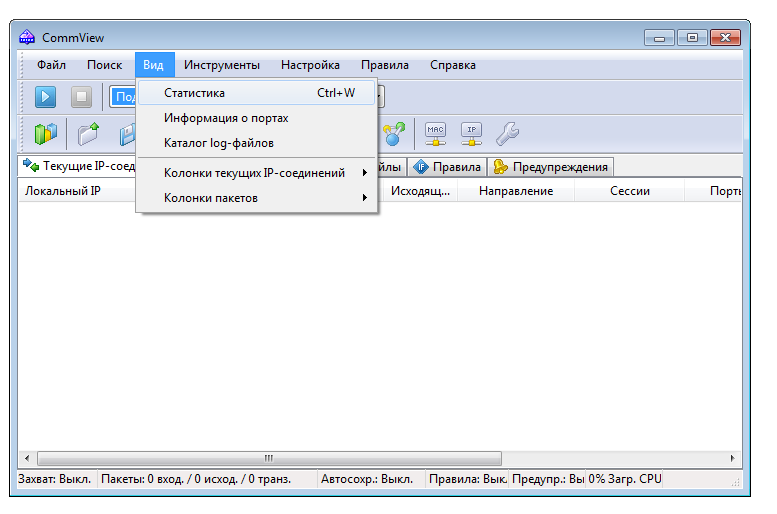Switch to the Правила tab
This screenshot has height=514, width=777.
(448, 167)
